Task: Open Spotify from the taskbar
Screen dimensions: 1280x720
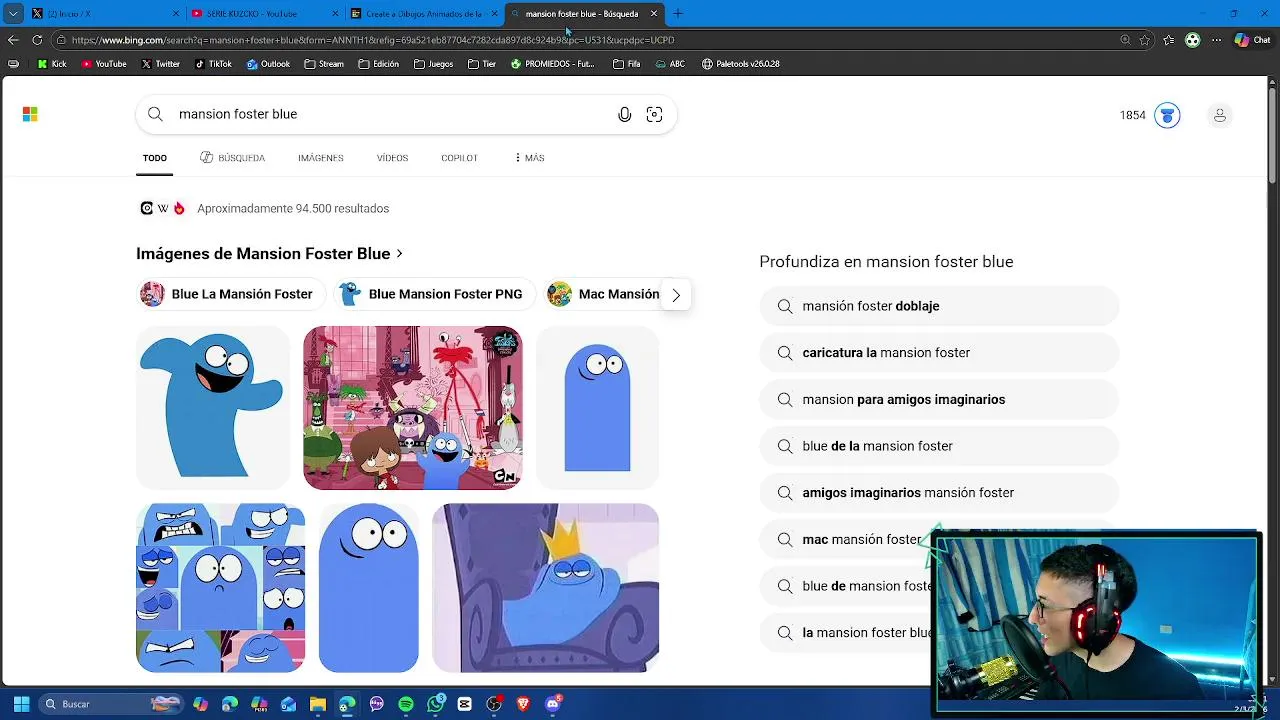Action: pos(406,704)
